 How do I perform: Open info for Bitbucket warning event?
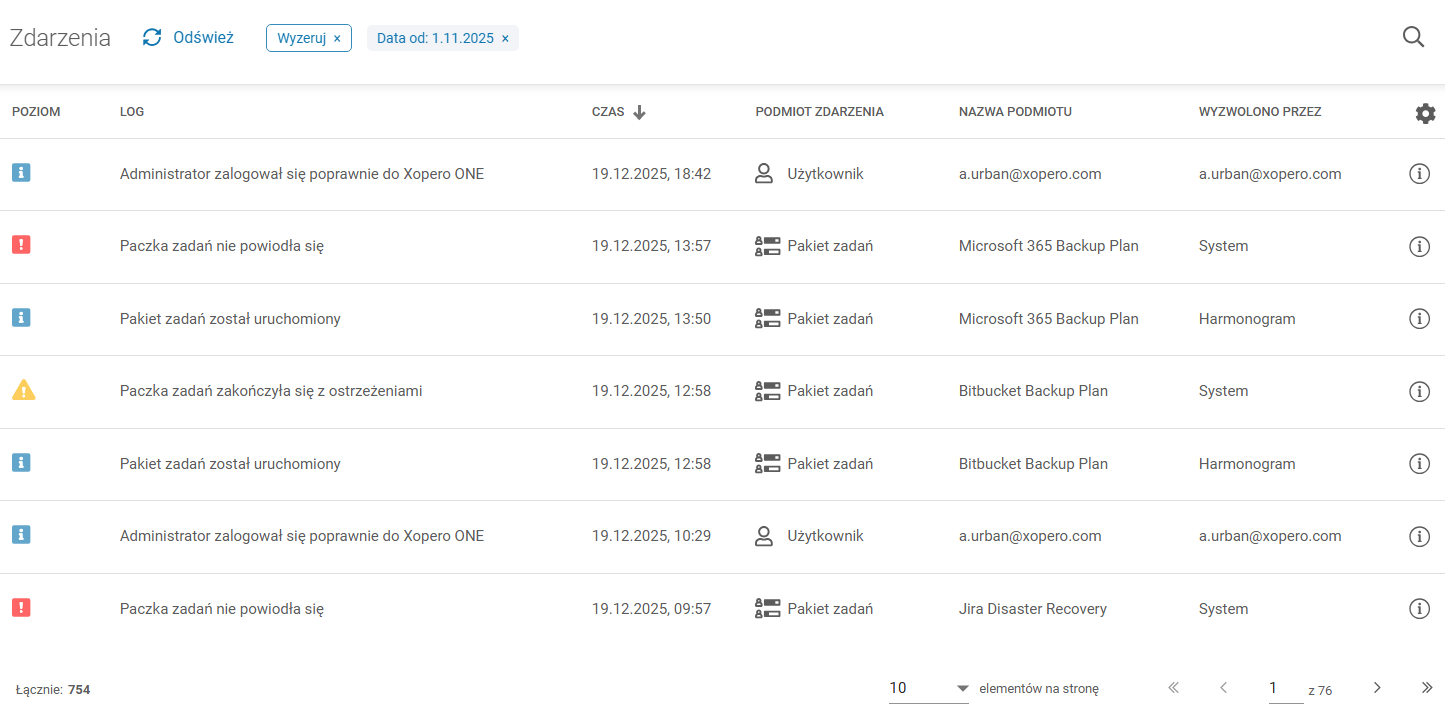coord(1418,391)
